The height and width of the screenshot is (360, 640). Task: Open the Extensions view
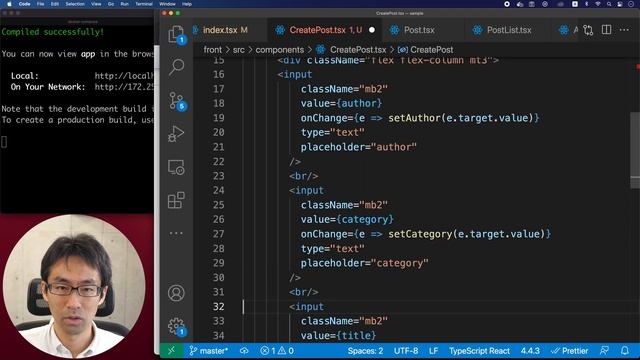[x=176, y=200]
